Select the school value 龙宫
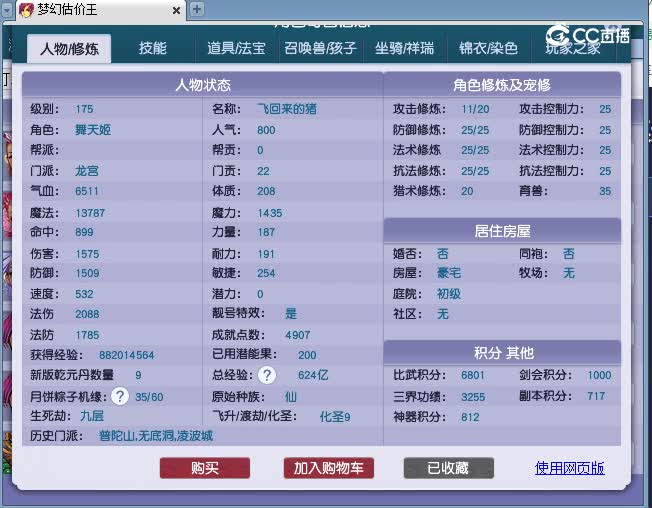 click(x=87, y=171)
